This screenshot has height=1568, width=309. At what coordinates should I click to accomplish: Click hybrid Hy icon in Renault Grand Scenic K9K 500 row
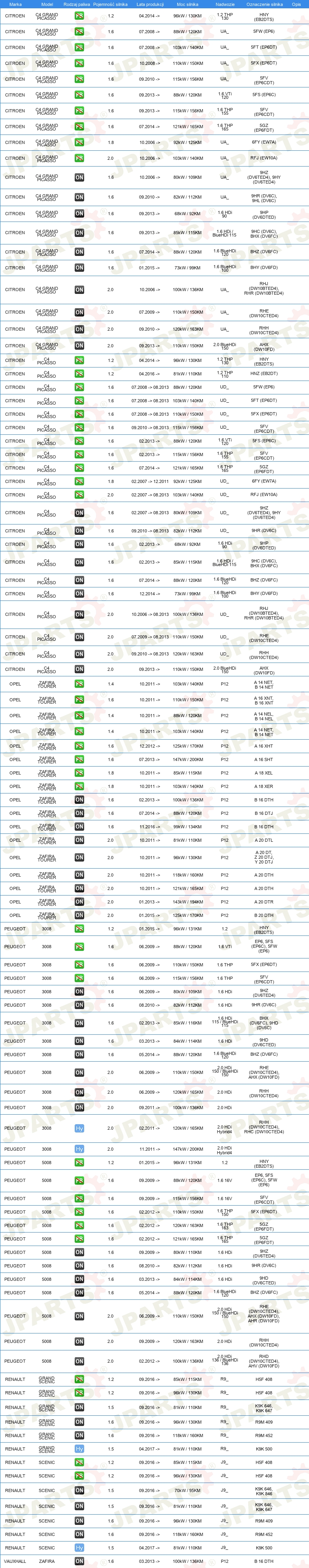(79, 1449)
